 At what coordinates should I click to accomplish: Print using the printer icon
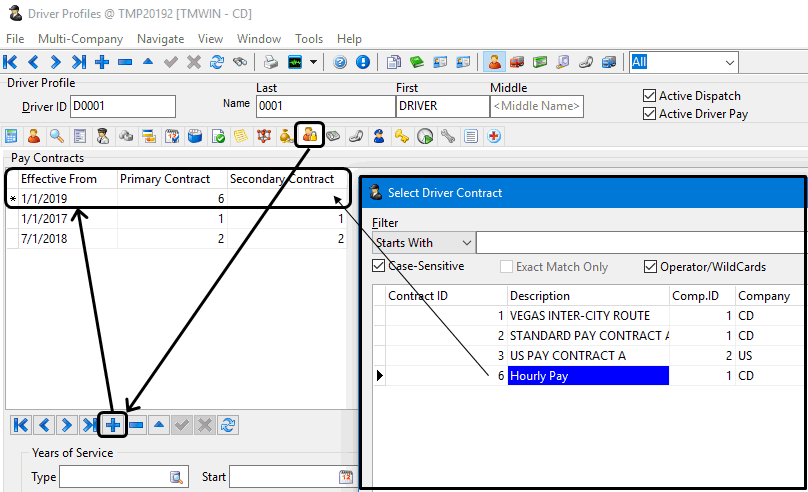271,62
